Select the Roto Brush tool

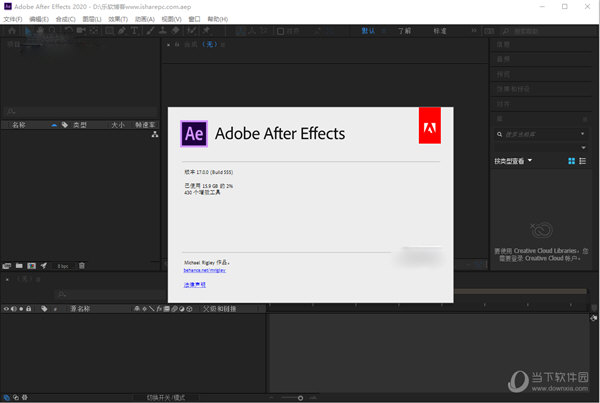192,31
